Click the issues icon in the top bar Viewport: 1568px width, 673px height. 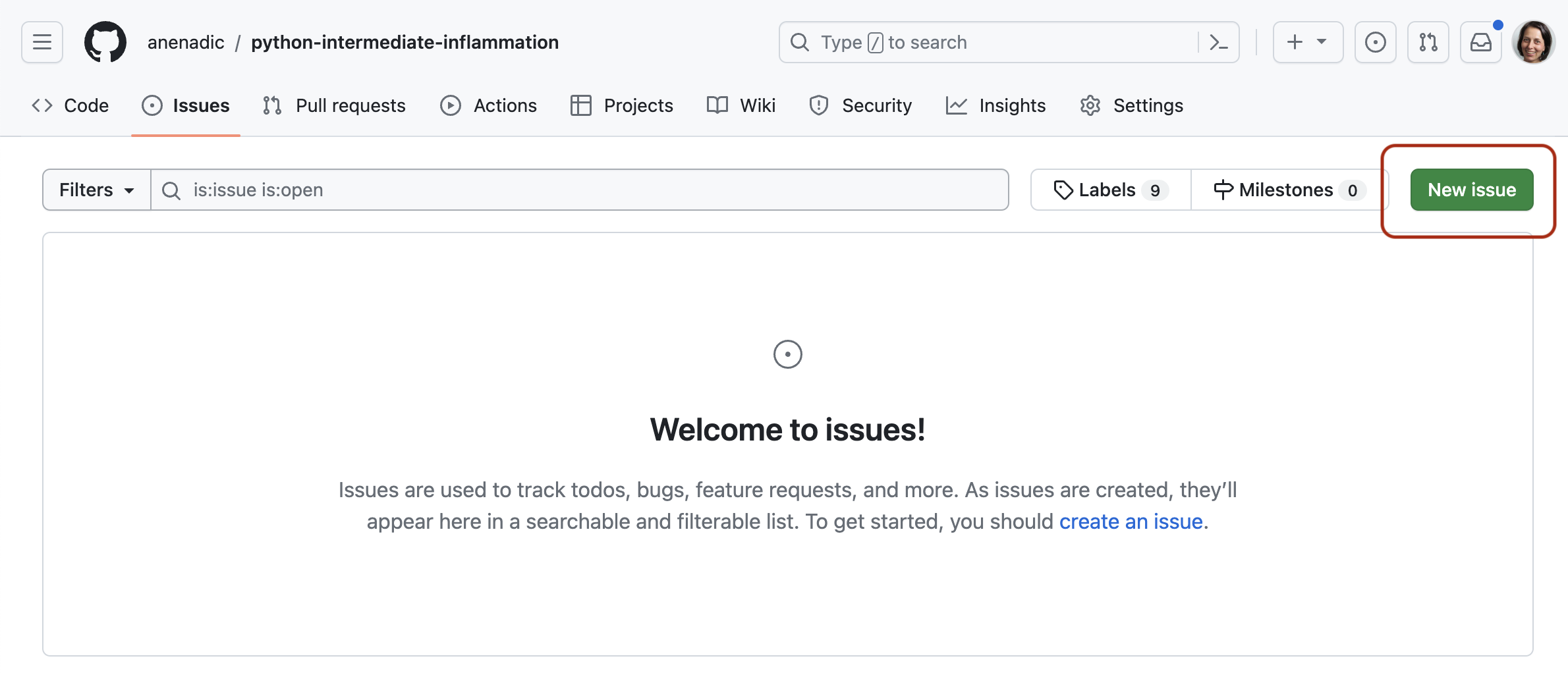1376,41
